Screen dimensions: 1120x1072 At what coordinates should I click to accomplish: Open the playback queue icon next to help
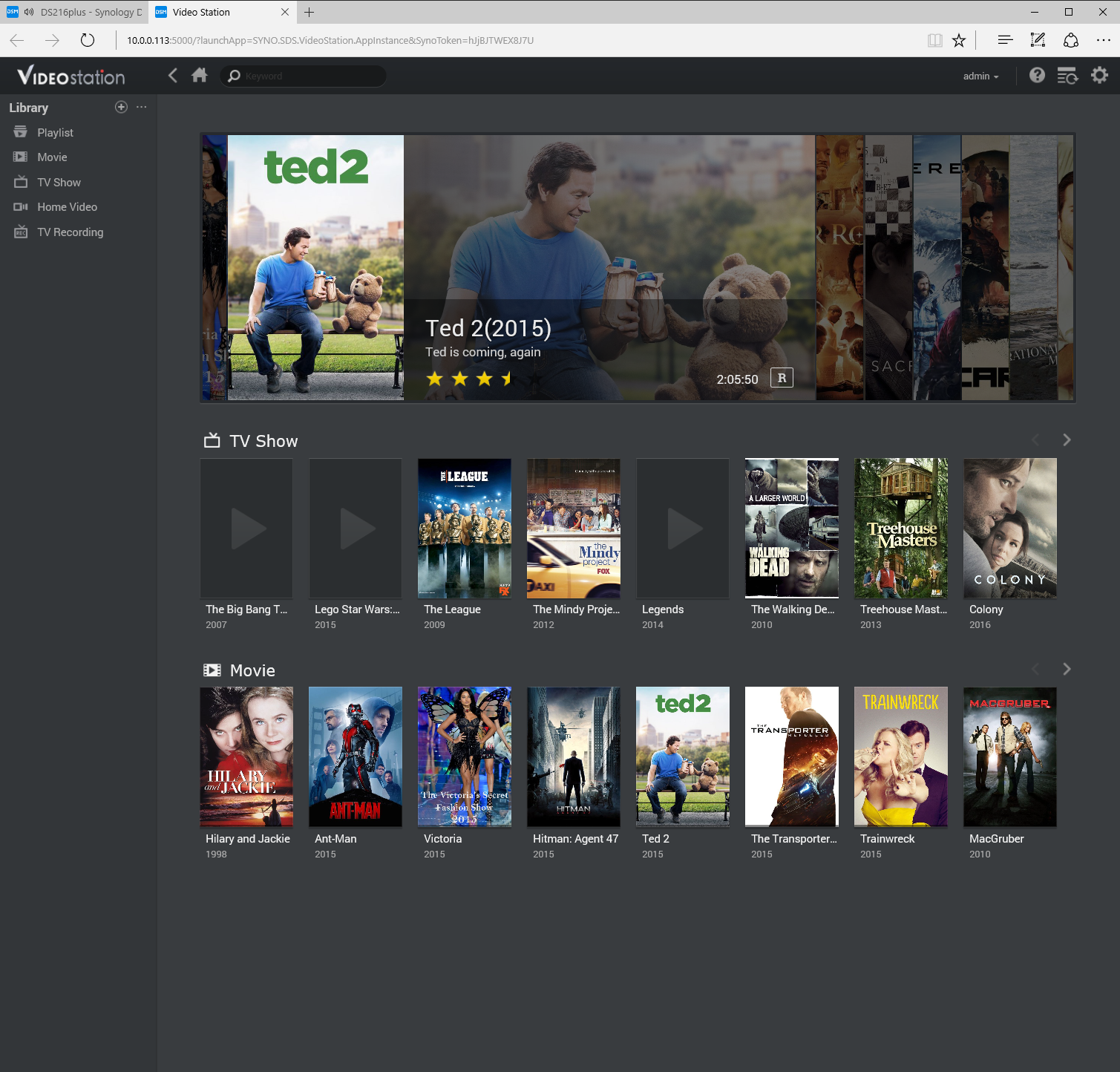[1067, 76]
